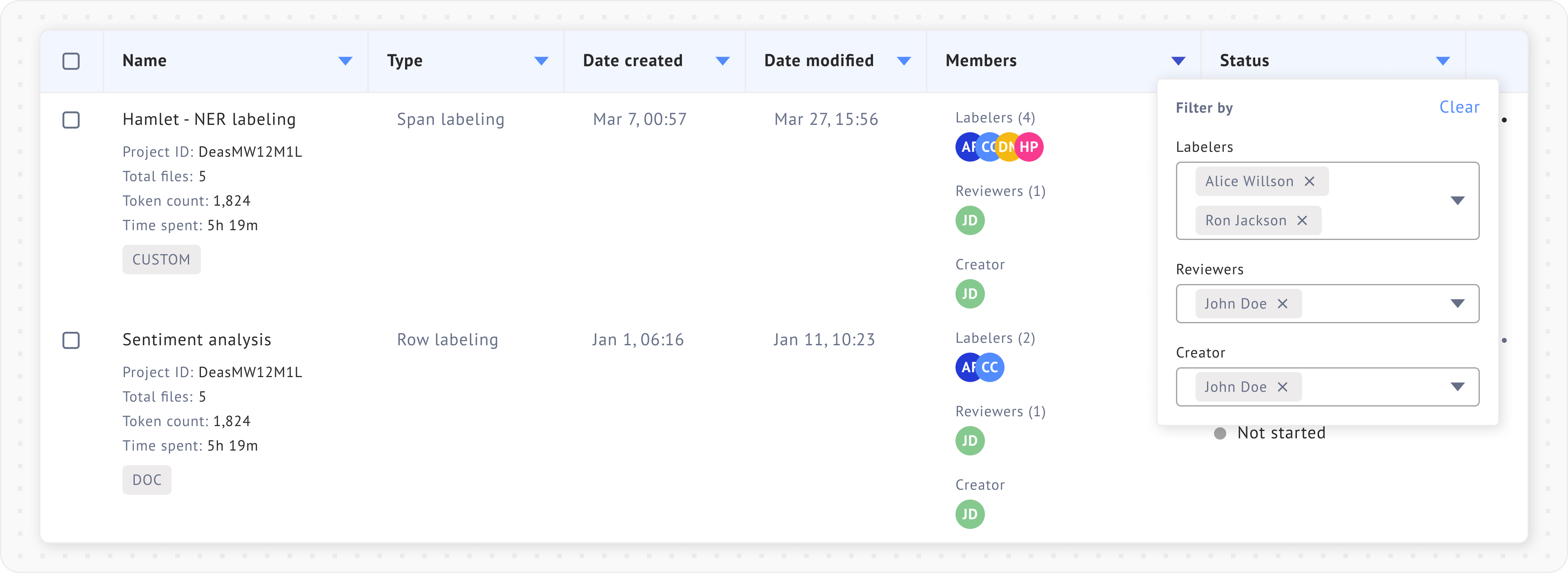The height and width of the screenshot is (573, 1568).
Task: Toggle the select-all checkbox in header
Action: 71,61
